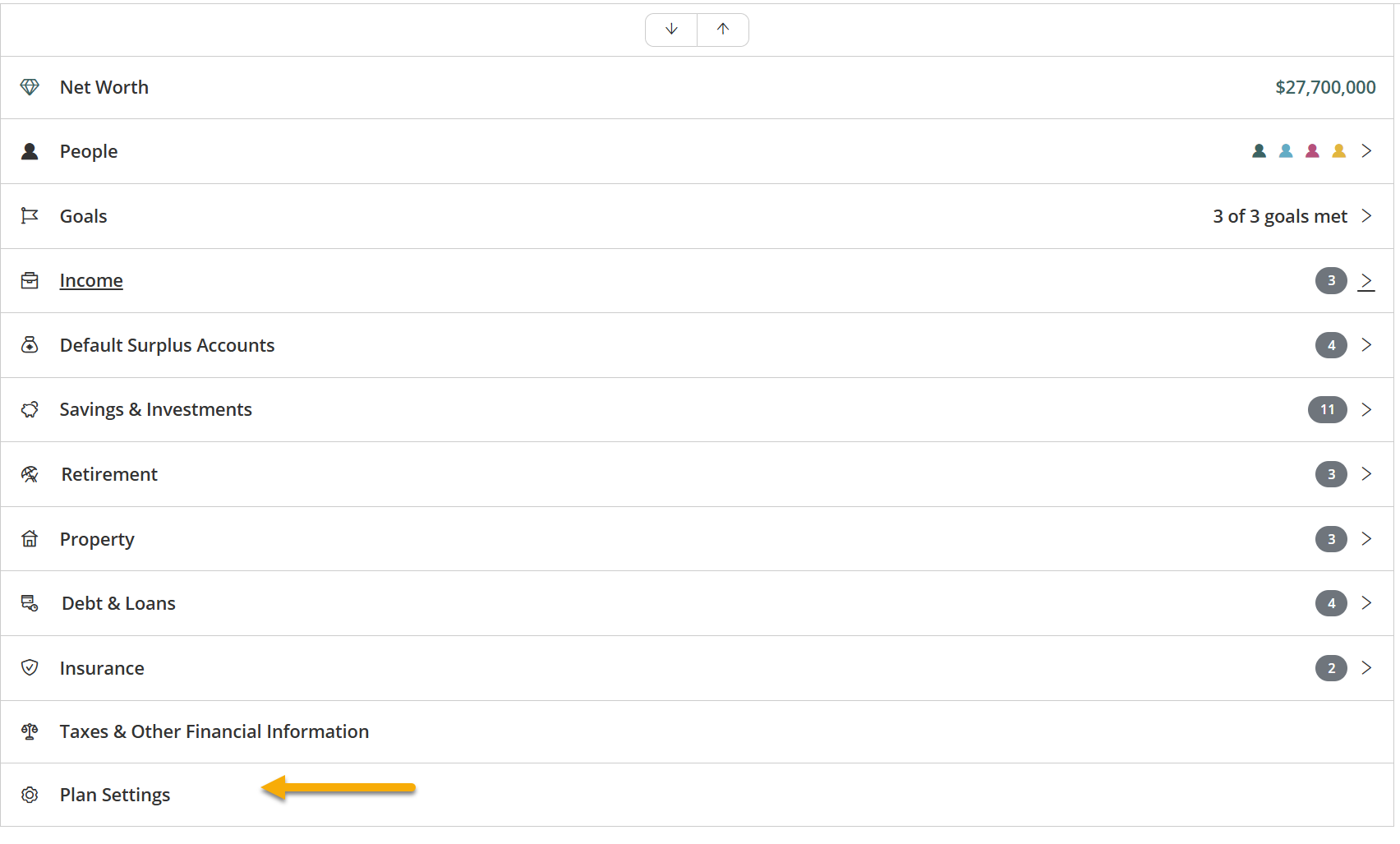
Task: Open the Income link
Action: click(91, 280)
